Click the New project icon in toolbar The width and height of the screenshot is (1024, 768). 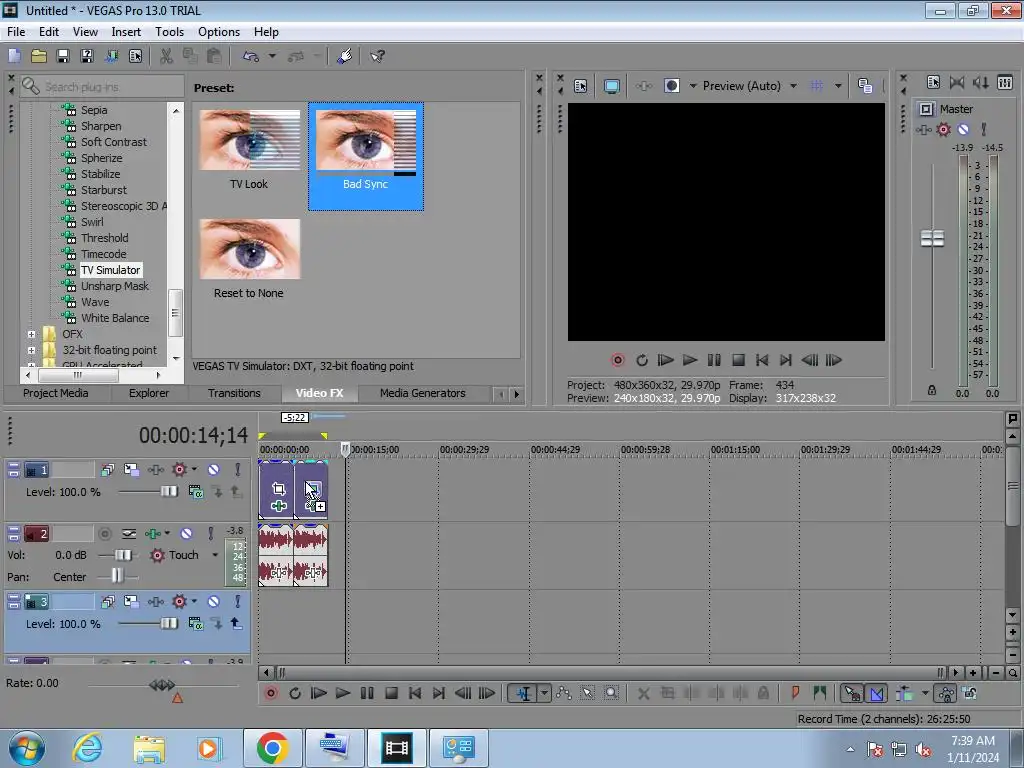(14, 56)
